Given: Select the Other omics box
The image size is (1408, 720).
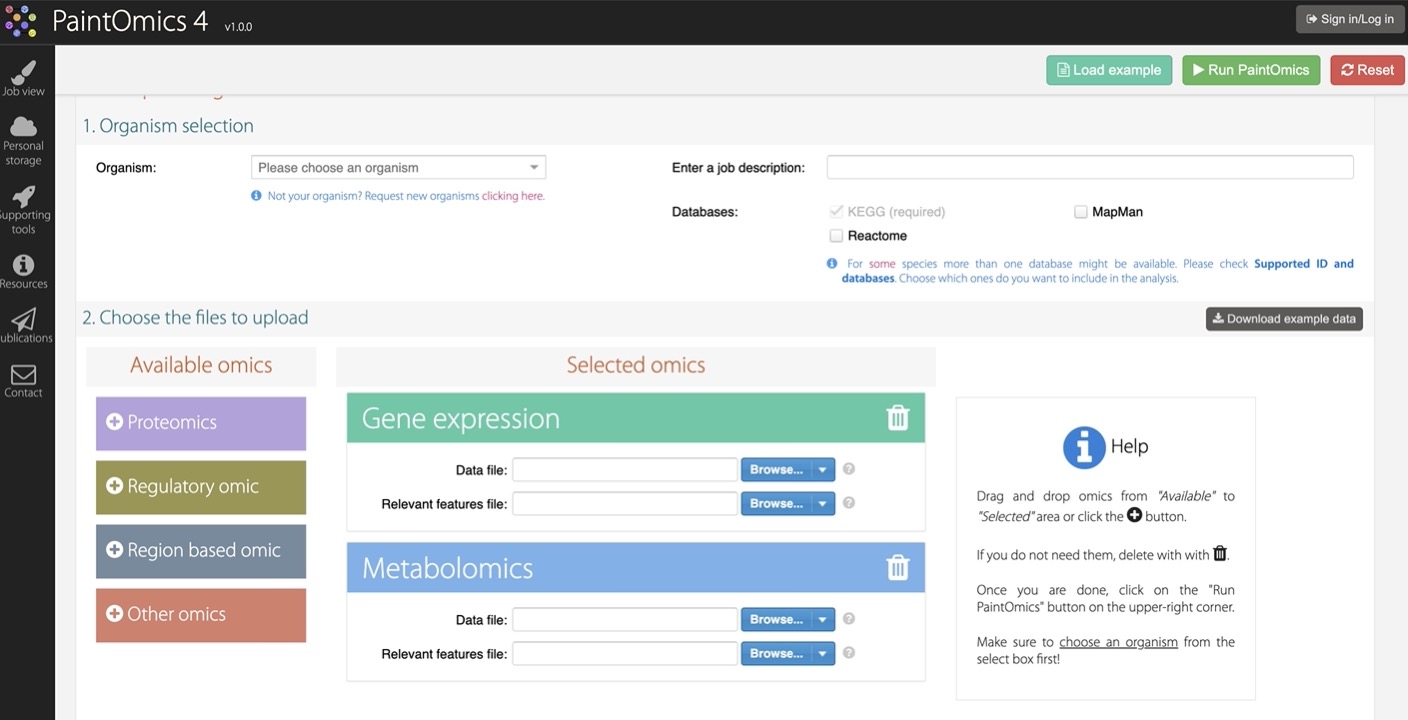Looking at the screenshot, I should (x=201, y=615).
